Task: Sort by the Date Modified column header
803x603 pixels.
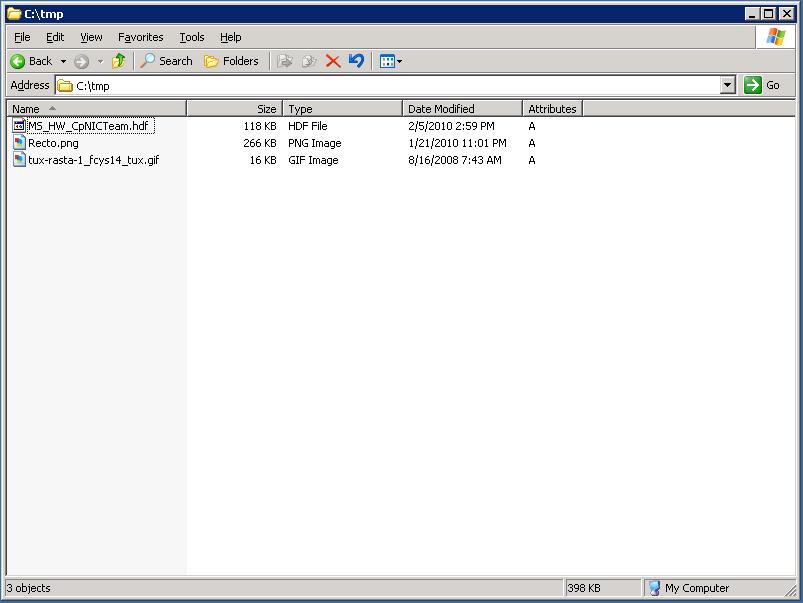Action: pyautogui.click(x=461, y=108)
